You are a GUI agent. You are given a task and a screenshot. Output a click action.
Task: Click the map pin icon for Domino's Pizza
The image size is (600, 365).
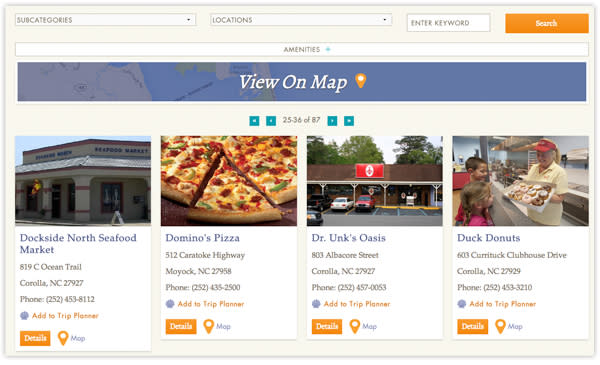209,326
